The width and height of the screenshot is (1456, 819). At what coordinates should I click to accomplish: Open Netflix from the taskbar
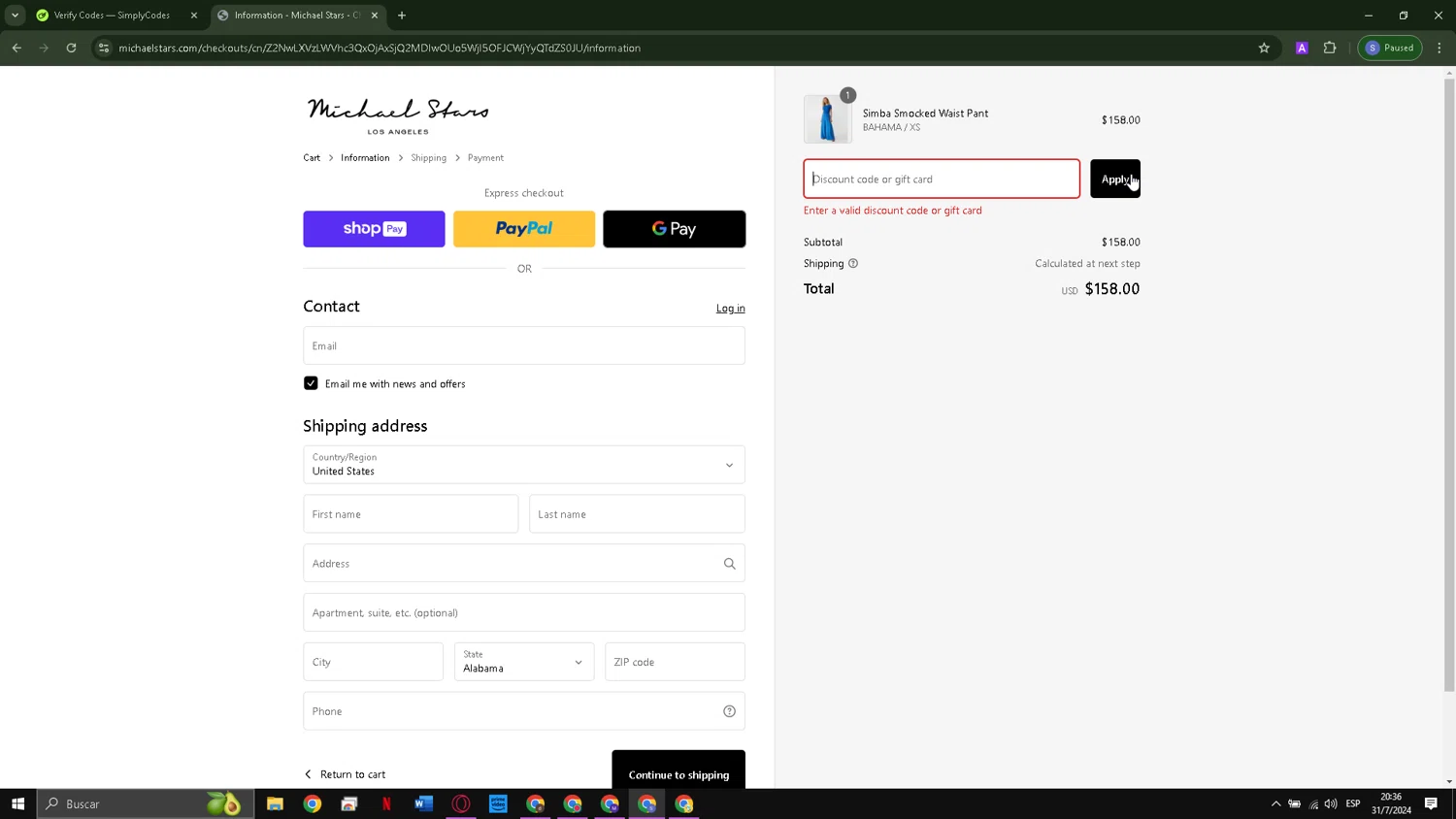point(386,803)
